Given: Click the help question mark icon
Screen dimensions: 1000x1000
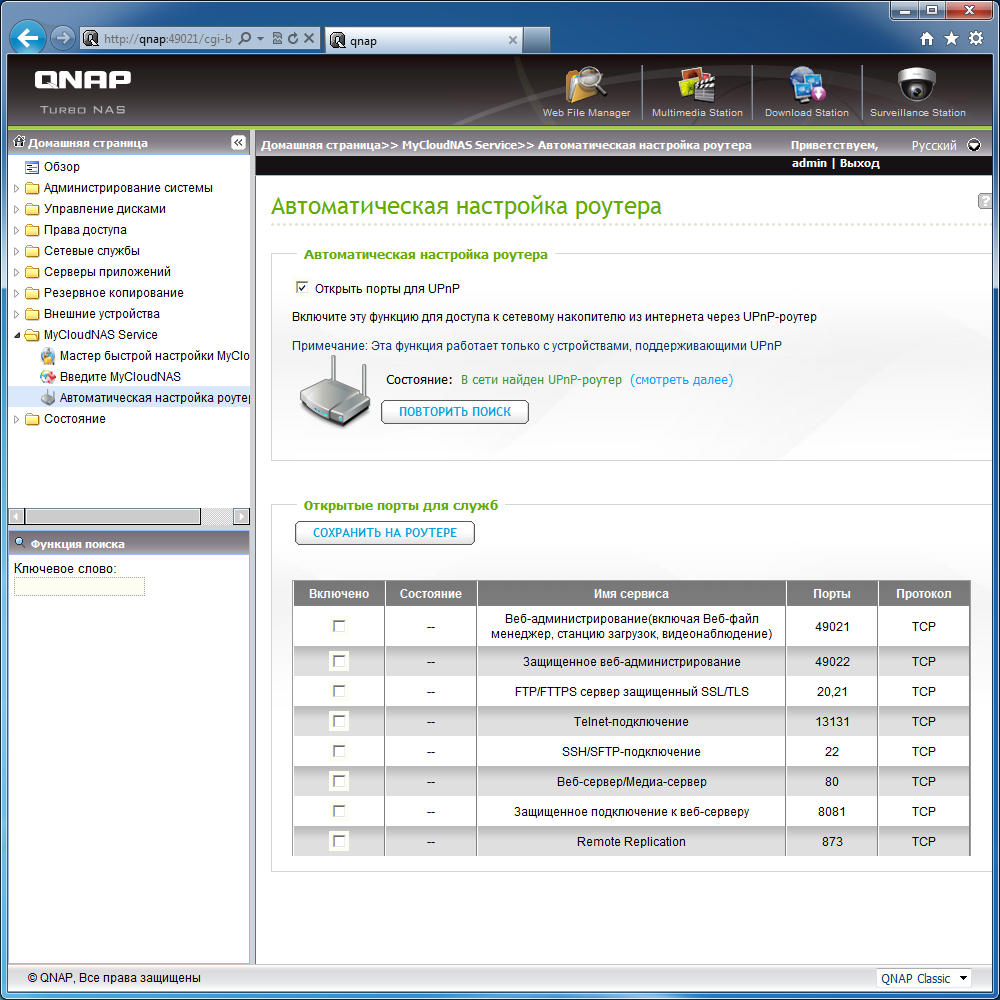Looking at the screenshot, I should click(x=985, y=202).
